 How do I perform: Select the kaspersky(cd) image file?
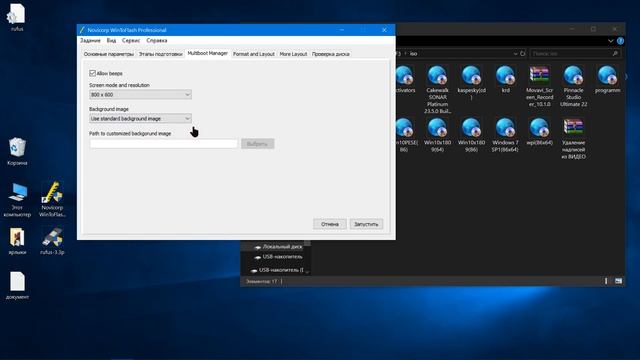471,83
